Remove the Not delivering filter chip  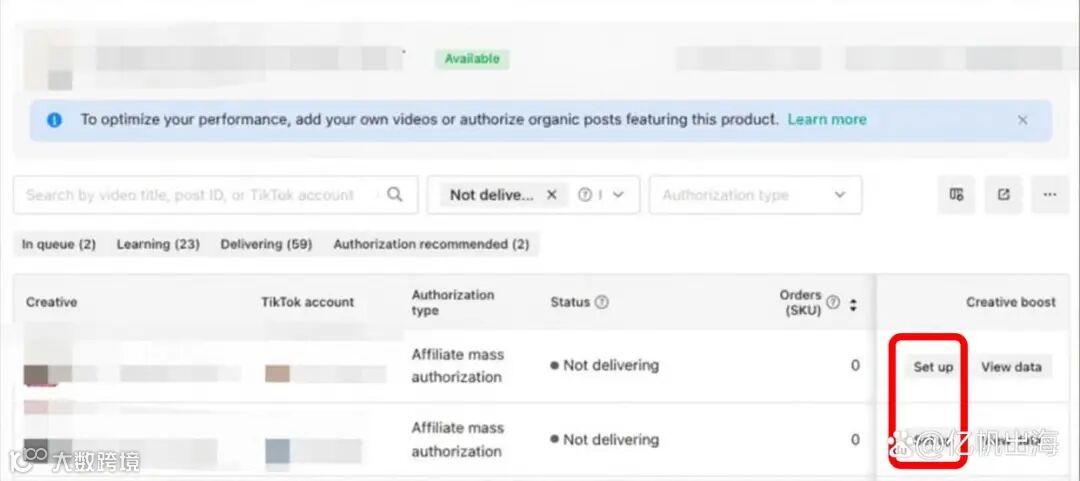[x=551, y=195]
